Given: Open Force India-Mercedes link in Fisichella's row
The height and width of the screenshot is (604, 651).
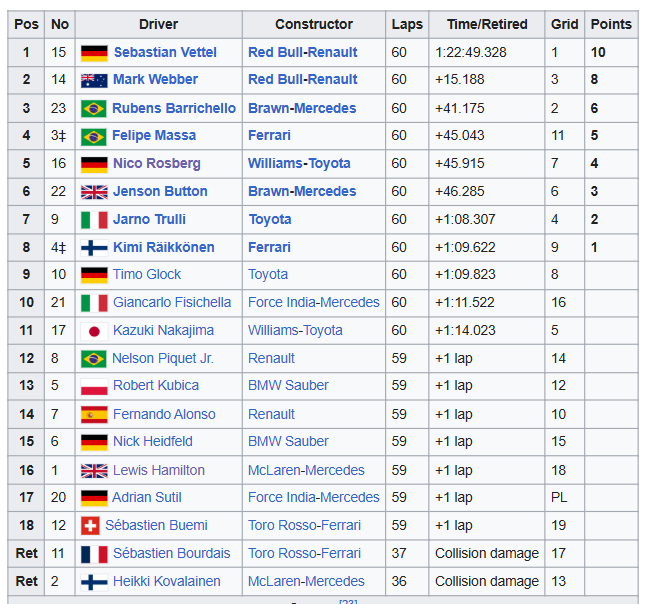Looking at the screenshot, I should (314, 302).
